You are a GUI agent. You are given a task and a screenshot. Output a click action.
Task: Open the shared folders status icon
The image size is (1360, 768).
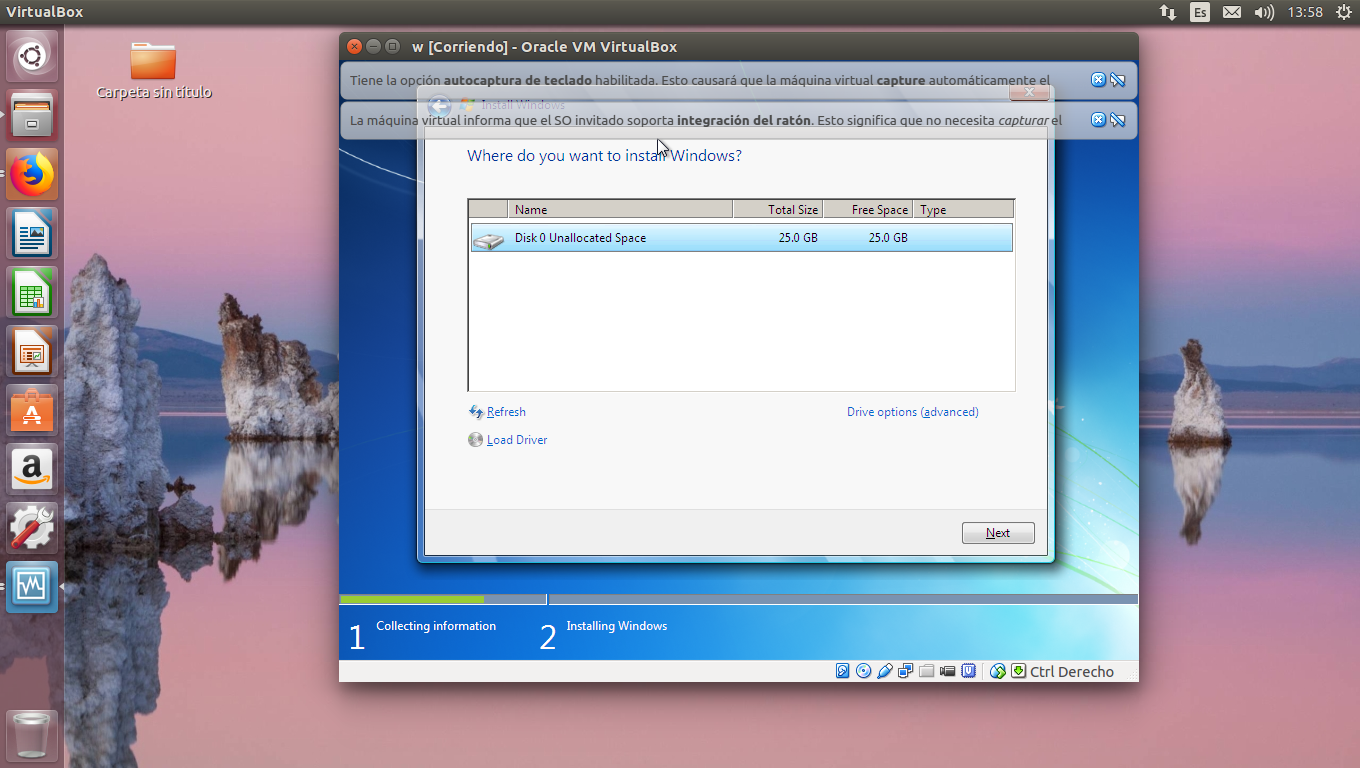click(927, 671)
